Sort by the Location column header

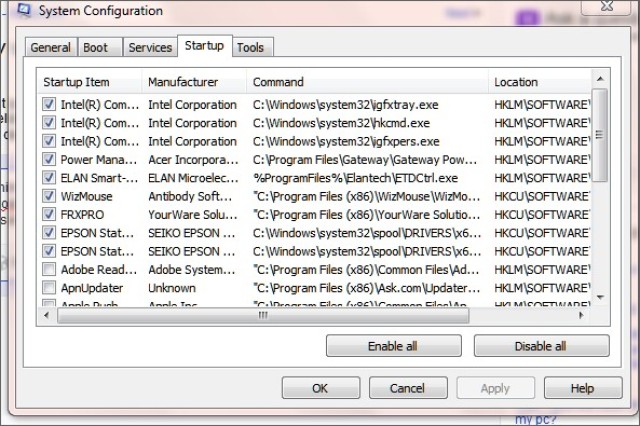click(540, 82)
